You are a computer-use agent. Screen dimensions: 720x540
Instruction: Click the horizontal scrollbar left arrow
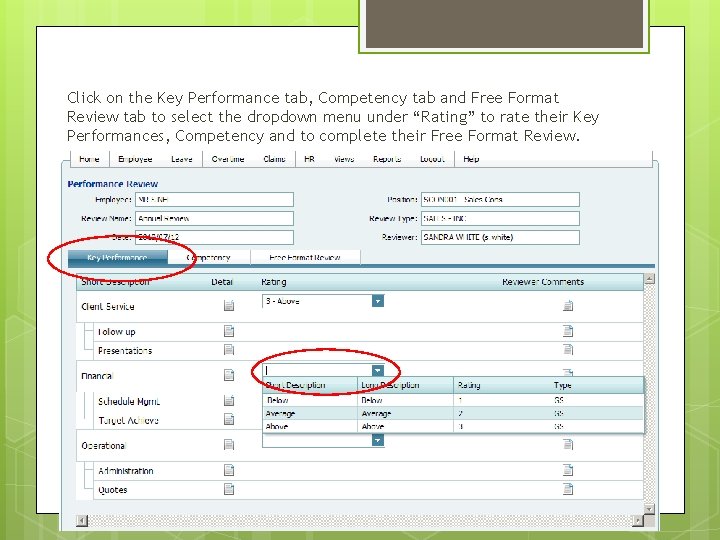tap(82, 520)
